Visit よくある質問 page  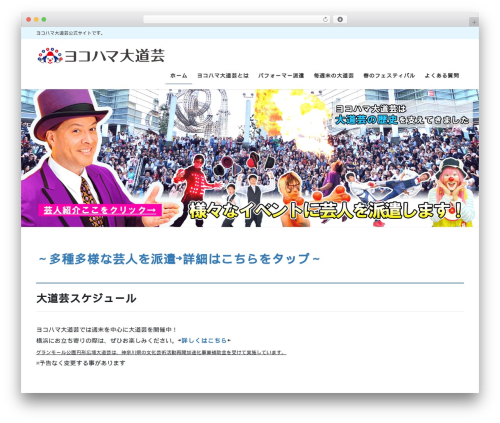click(x=442, y=76)
